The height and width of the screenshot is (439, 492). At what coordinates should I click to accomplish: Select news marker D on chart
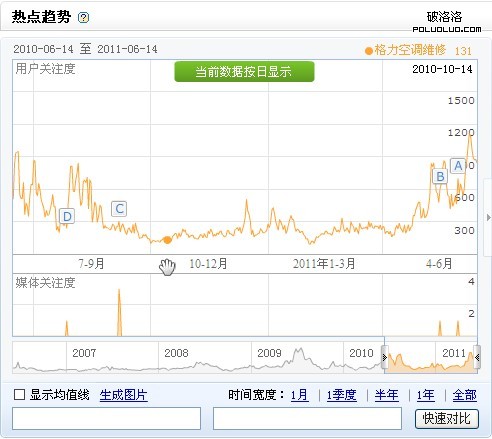[67, 217]
